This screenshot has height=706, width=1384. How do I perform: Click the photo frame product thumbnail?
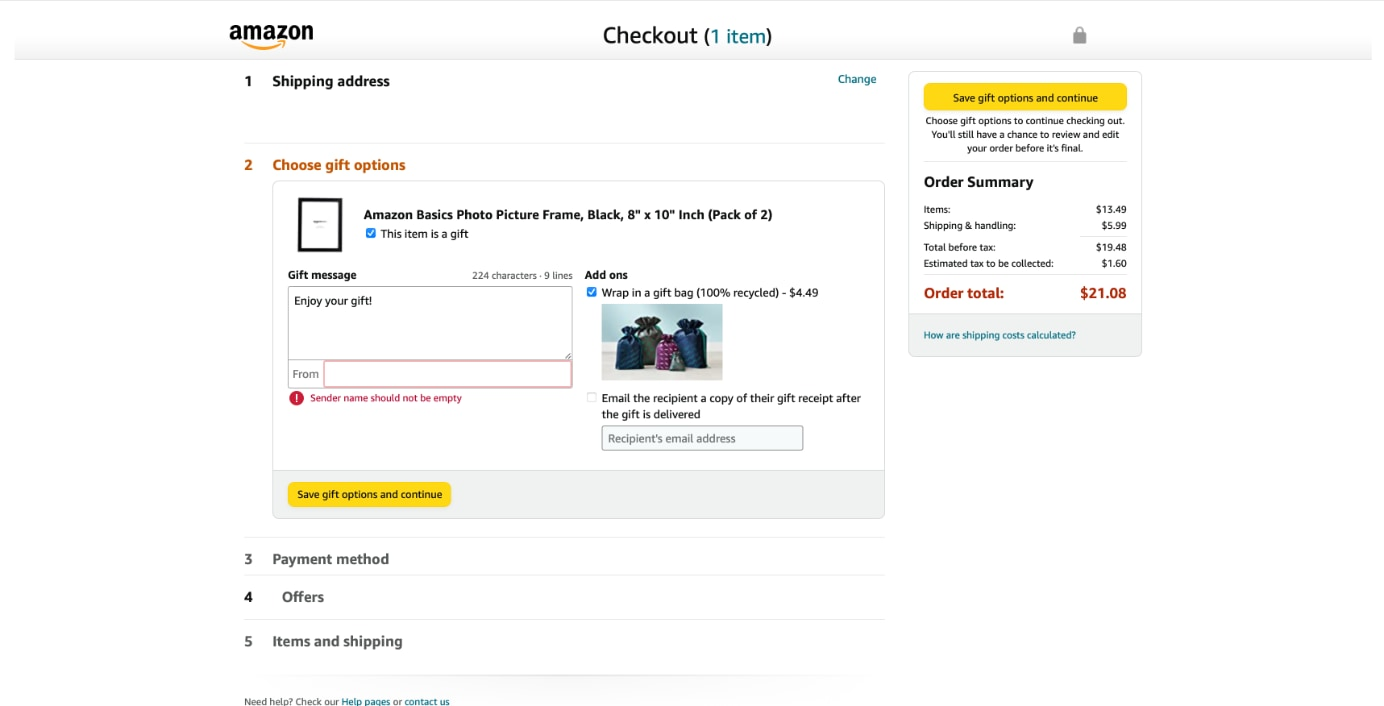click(x=320, y=224)
